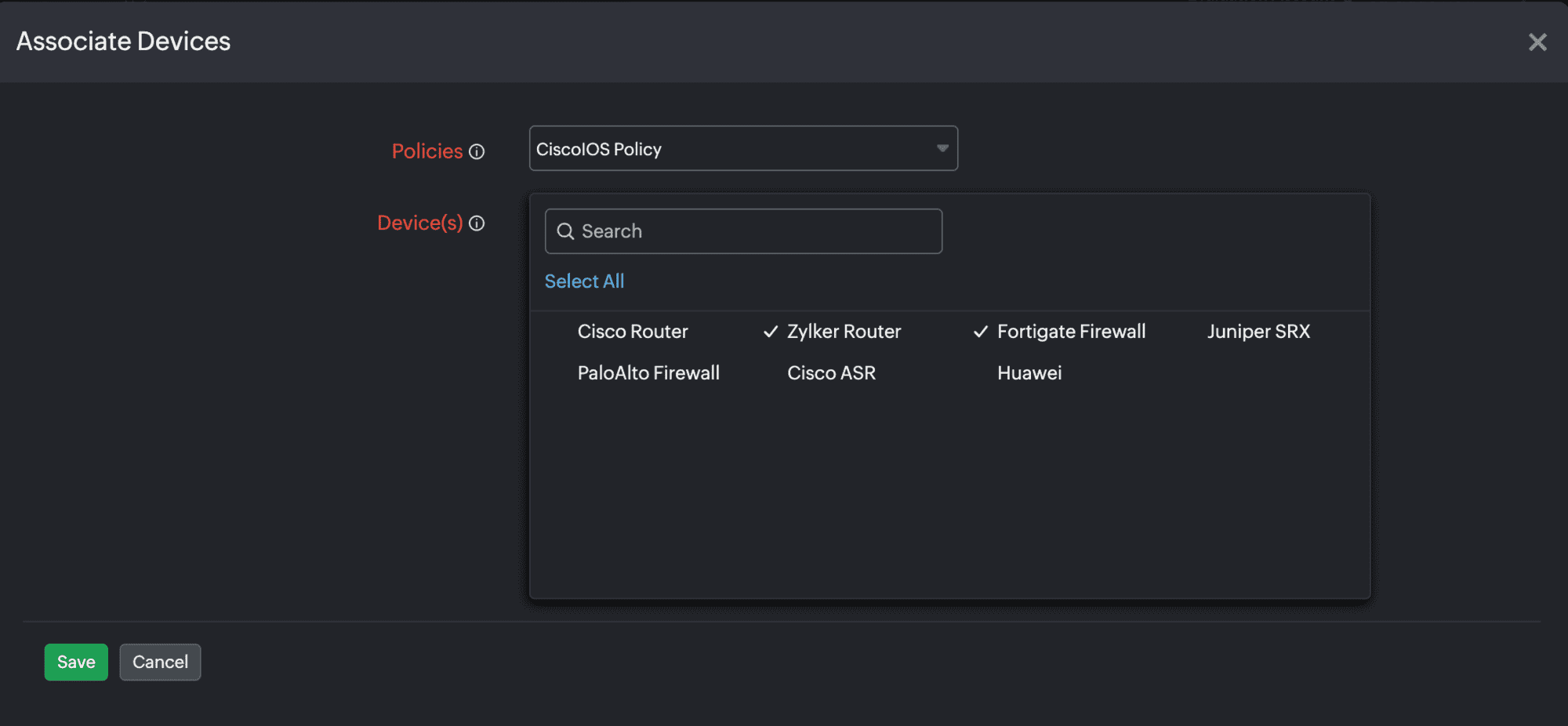The width and height of the screenshot is (1568, 726).
Task: Select the Cisco Router device
Action: click(632, 332)
